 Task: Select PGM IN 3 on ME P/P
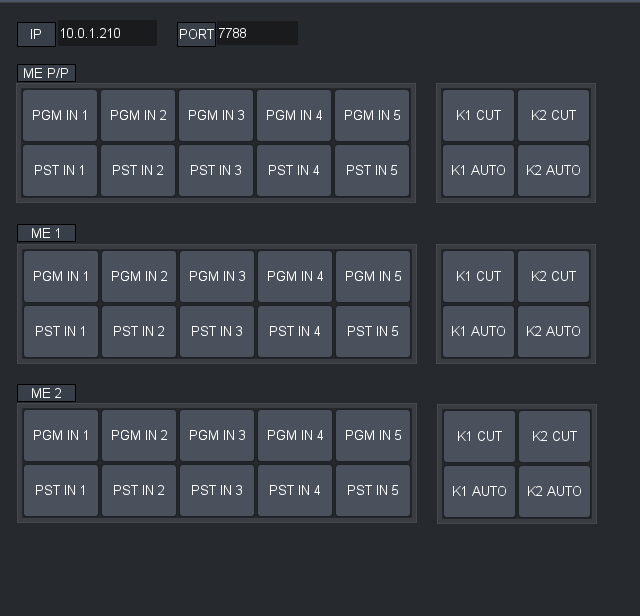(x=216, y=116)
